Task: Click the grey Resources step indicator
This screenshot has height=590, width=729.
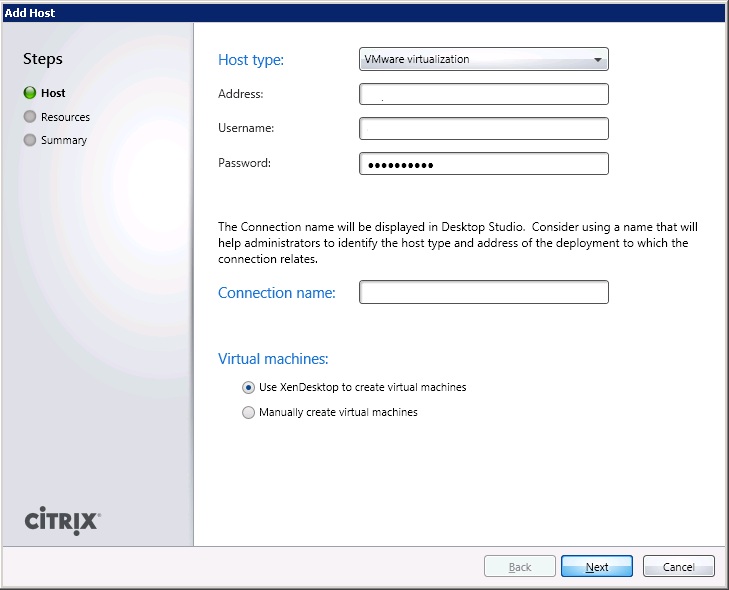Action: pos(30,116)
